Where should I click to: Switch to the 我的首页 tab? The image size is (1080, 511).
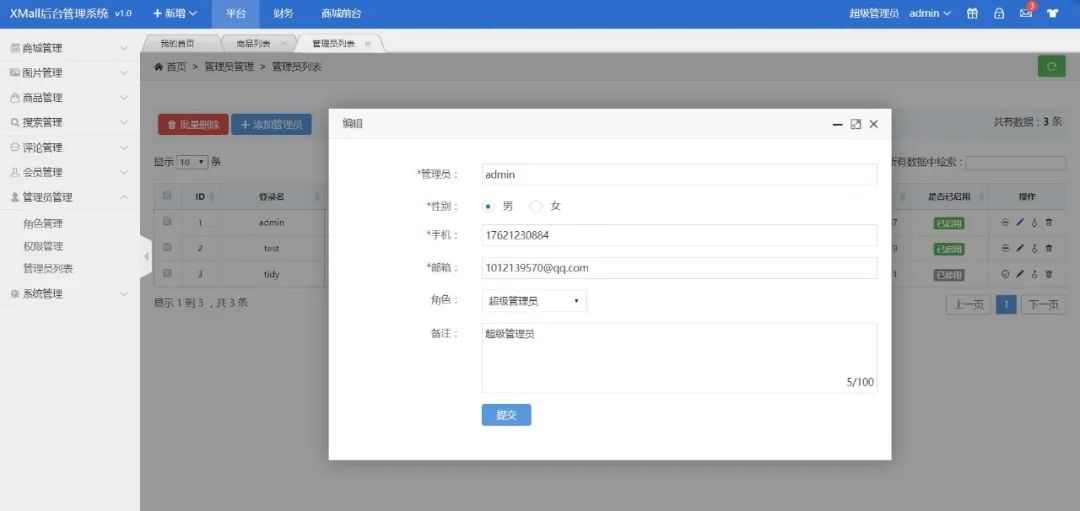coord(177,43)
